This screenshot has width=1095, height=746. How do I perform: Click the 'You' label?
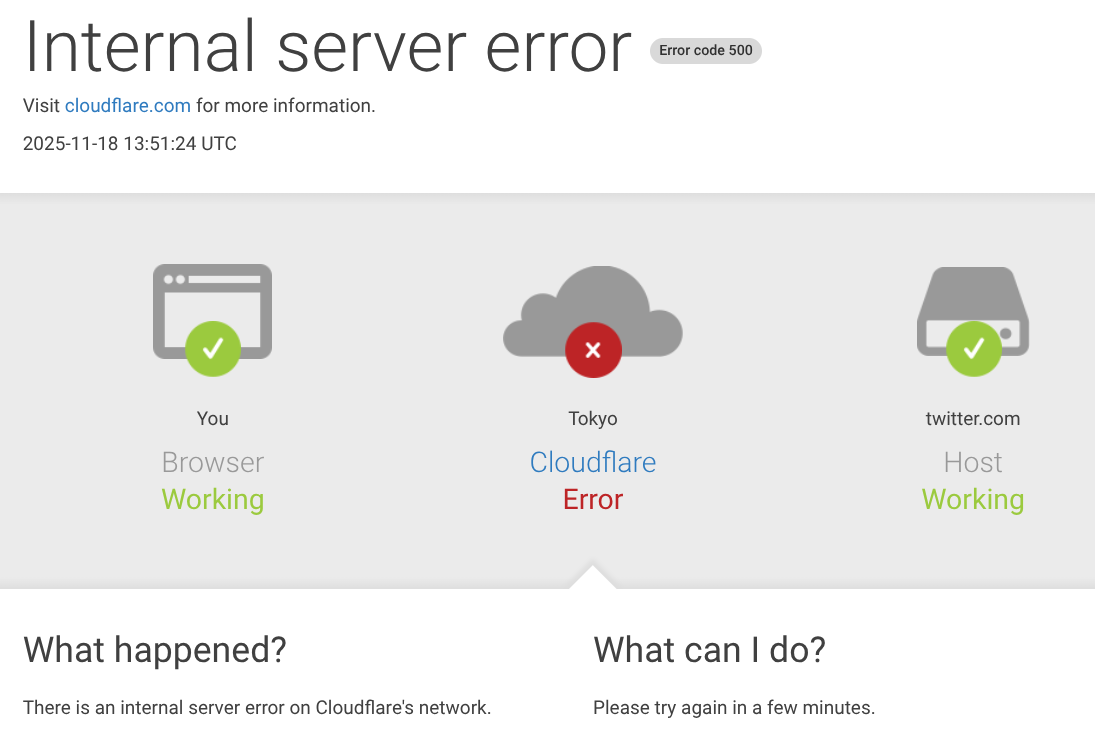(x=212, y=418)
